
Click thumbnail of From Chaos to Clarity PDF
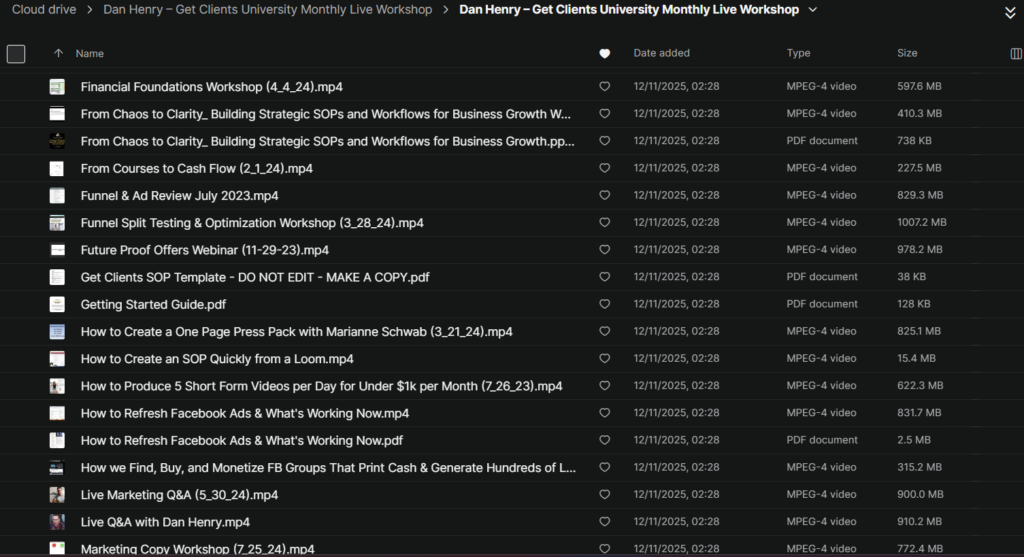point(57,140)
